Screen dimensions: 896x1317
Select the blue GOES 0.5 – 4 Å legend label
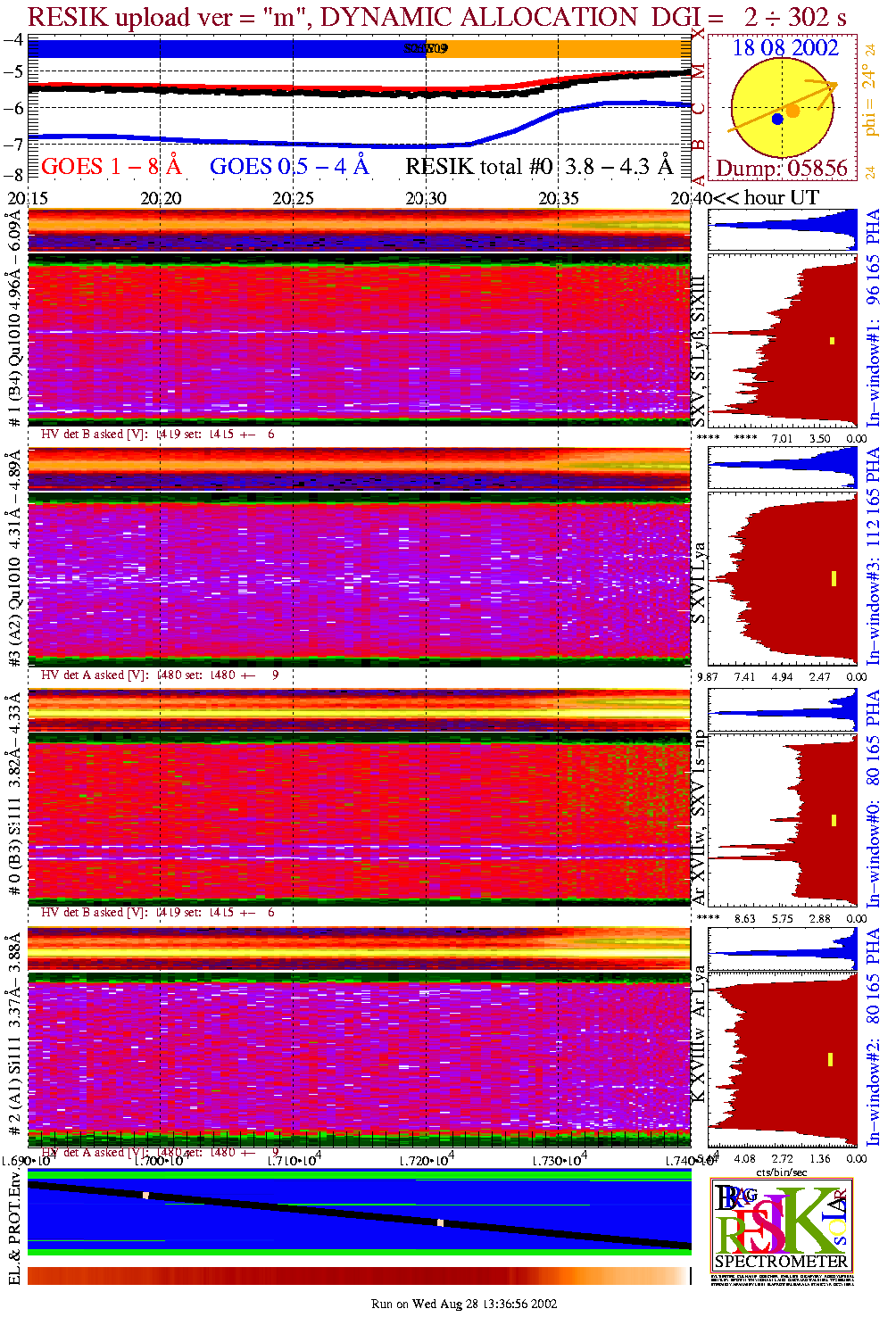click(288, 166)
